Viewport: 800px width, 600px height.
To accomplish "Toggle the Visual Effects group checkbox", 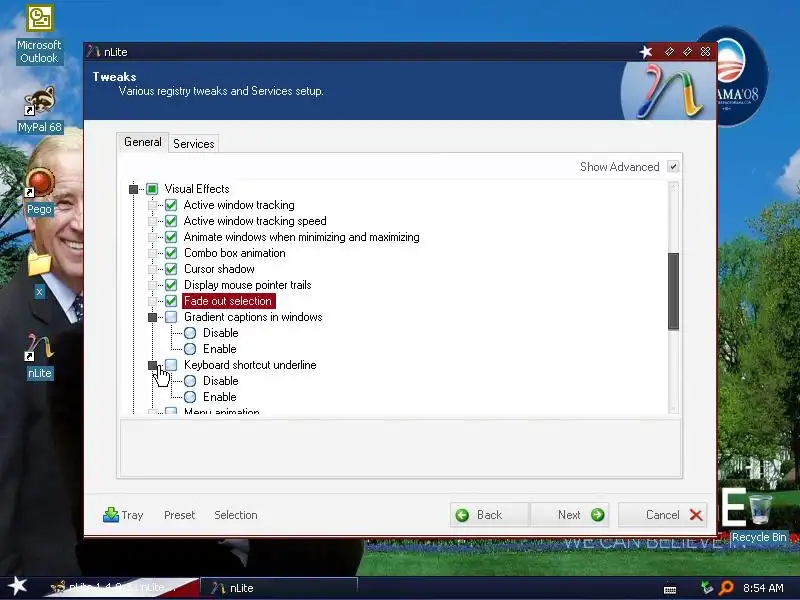I will (152, 189).
